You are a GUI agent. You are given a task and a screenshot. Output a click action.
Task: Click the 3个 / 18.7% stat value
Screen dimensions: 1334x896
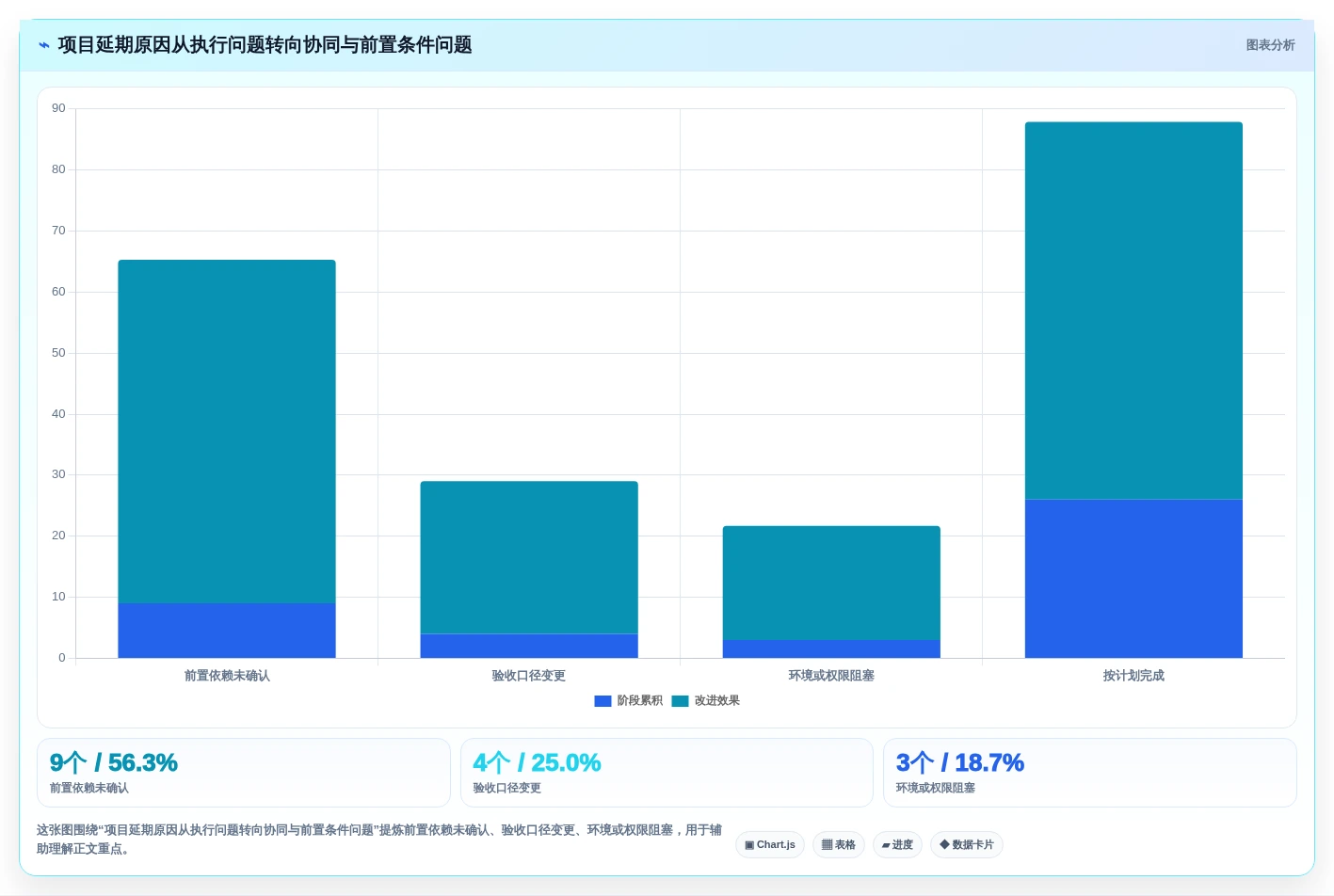[960, 762]
